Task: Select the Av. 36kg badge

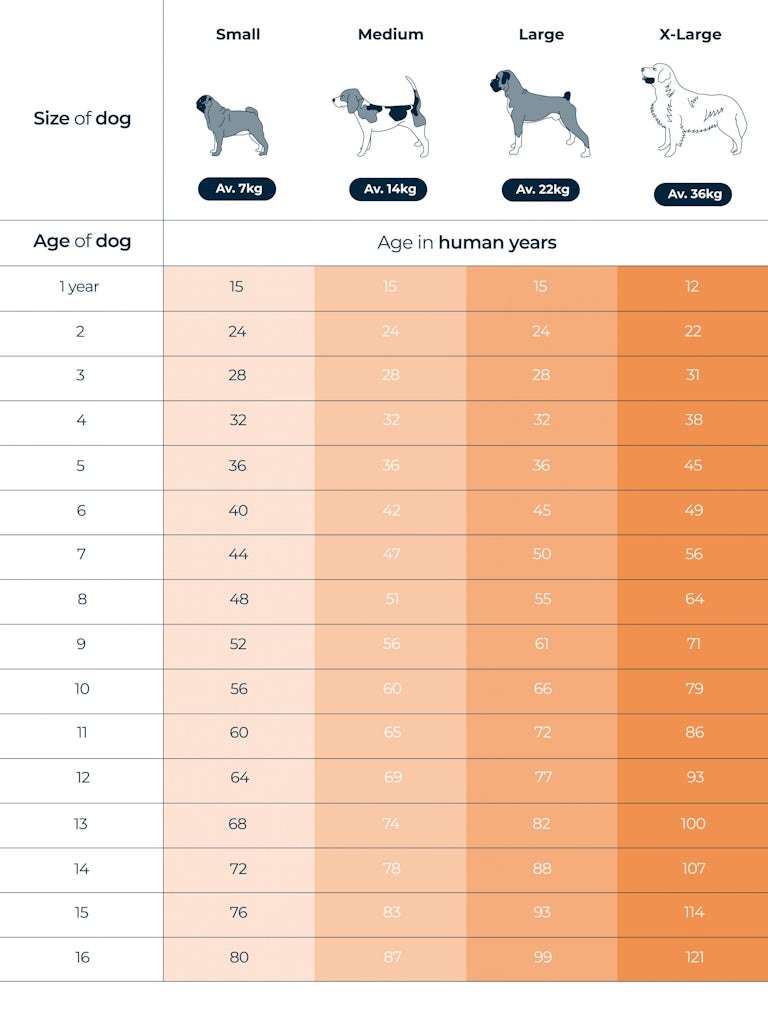Action: pyautogui.click(x=693, y=194)
